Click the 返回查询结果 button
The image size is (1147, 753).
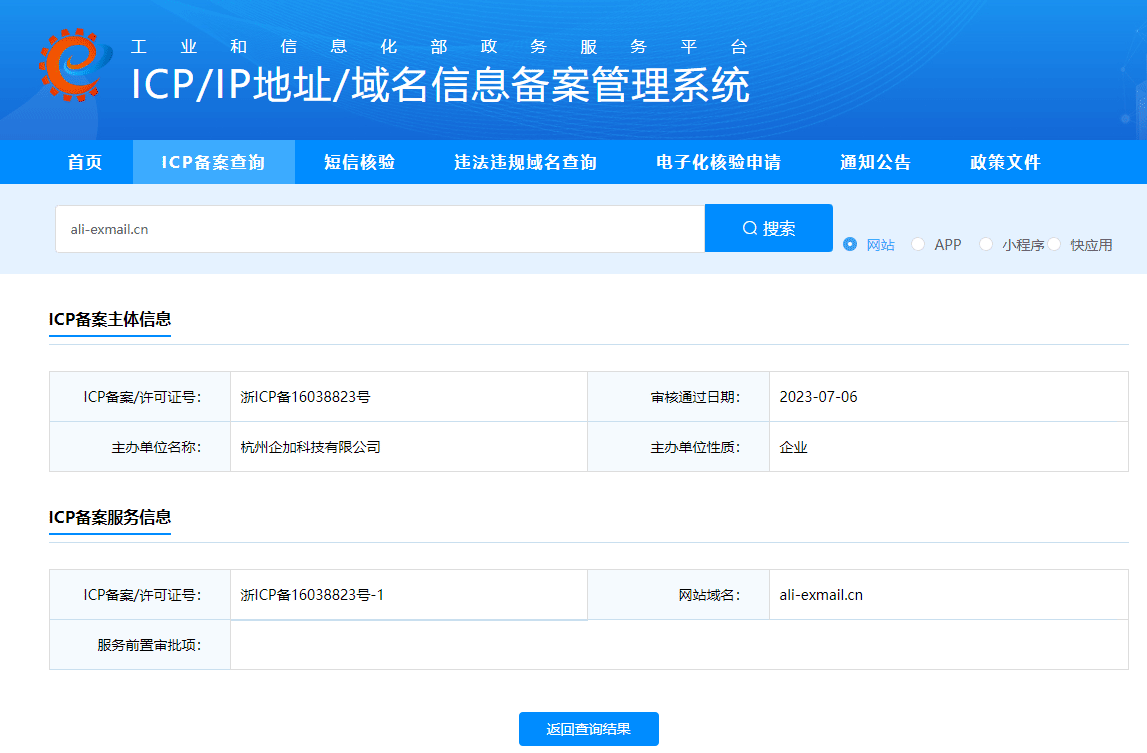point(588,728)
